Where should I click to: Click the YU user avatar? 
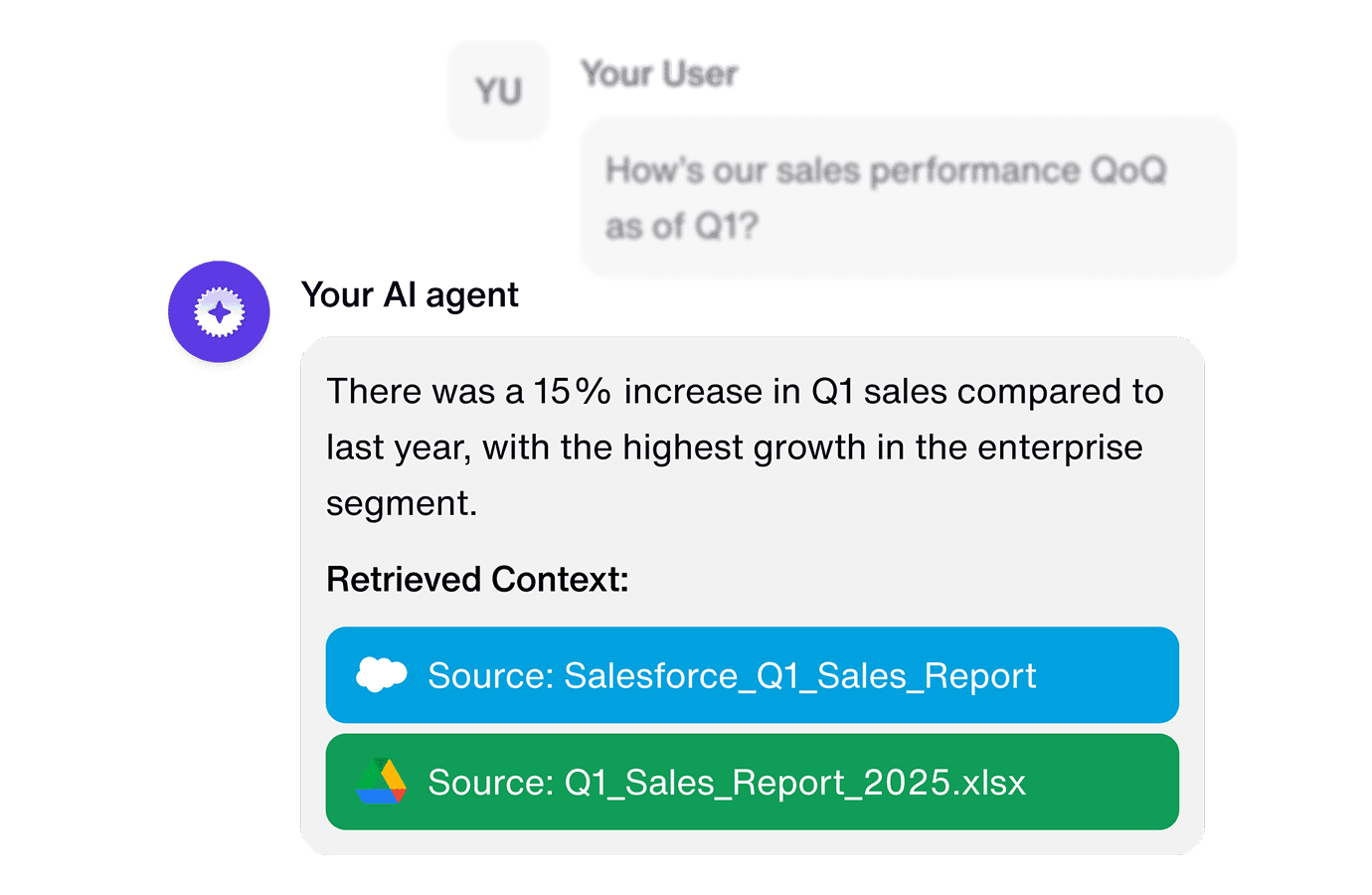pos(498,91)
